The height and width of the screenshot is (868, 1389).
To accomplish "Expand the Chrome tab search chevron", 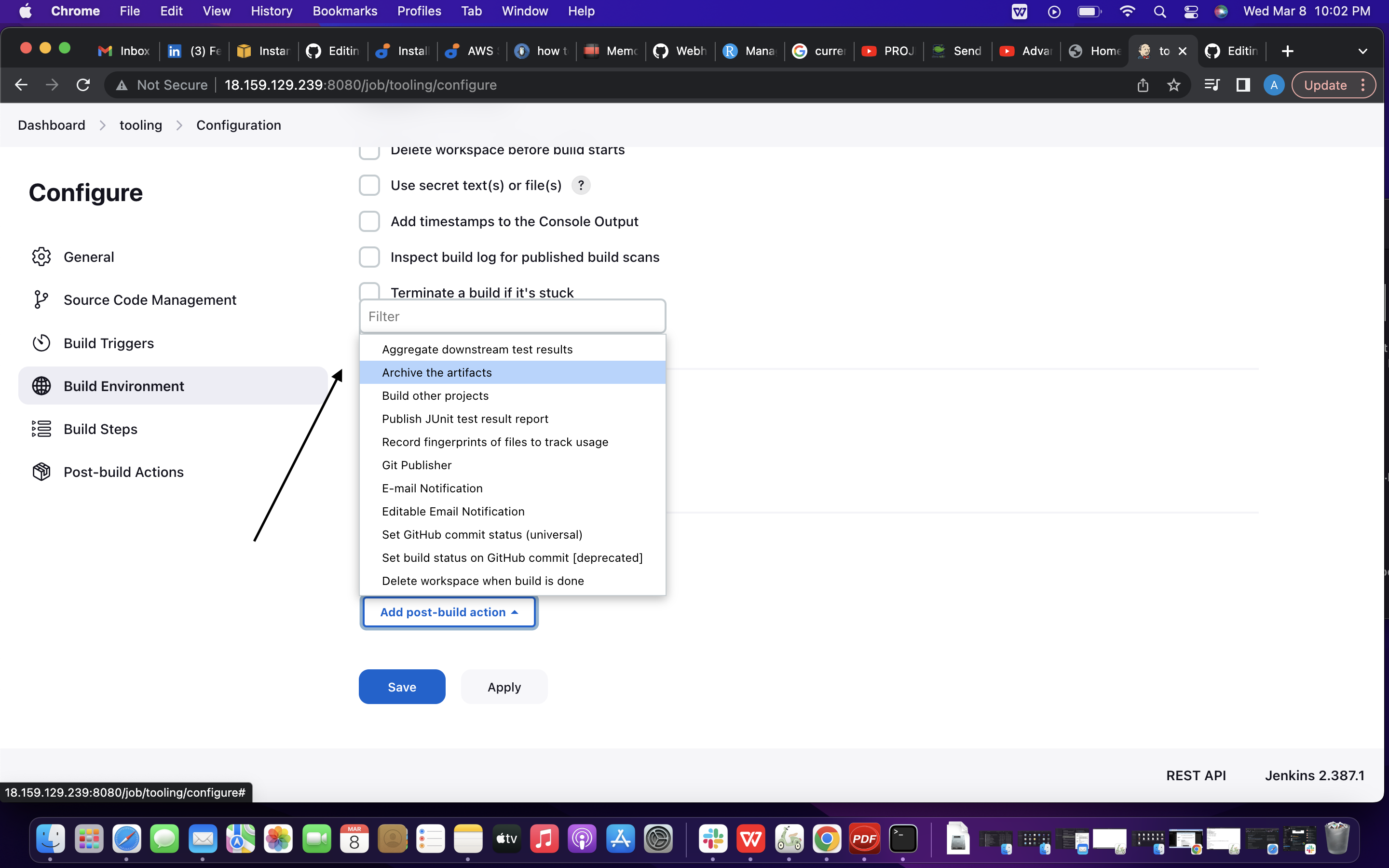I will [1362, 51].
